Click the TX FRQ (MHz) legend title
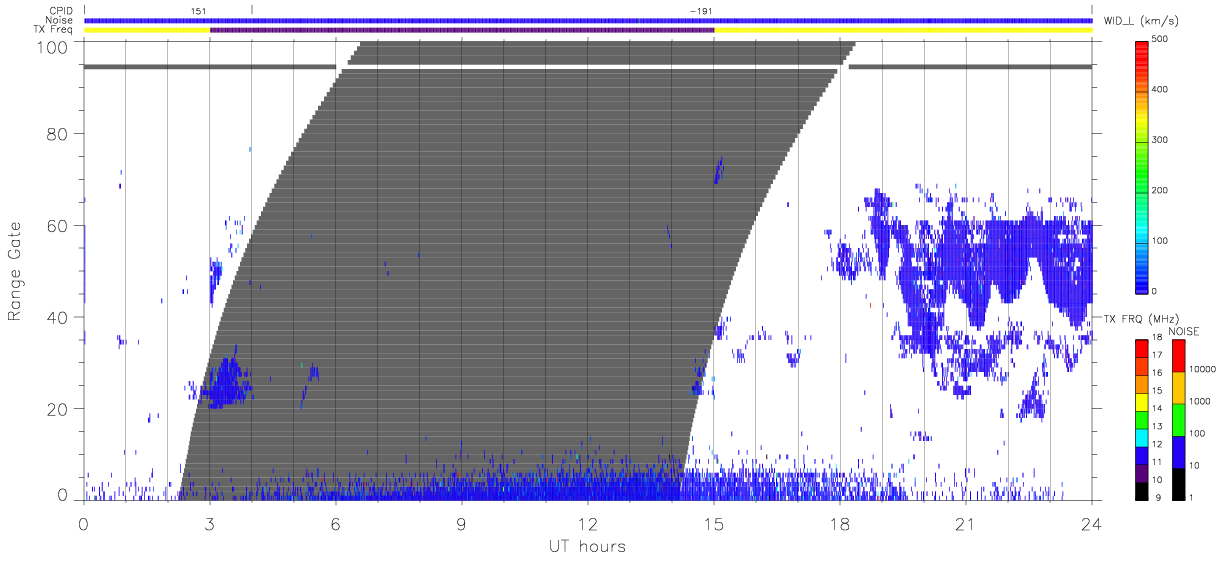 click(x=1140, y=319)
